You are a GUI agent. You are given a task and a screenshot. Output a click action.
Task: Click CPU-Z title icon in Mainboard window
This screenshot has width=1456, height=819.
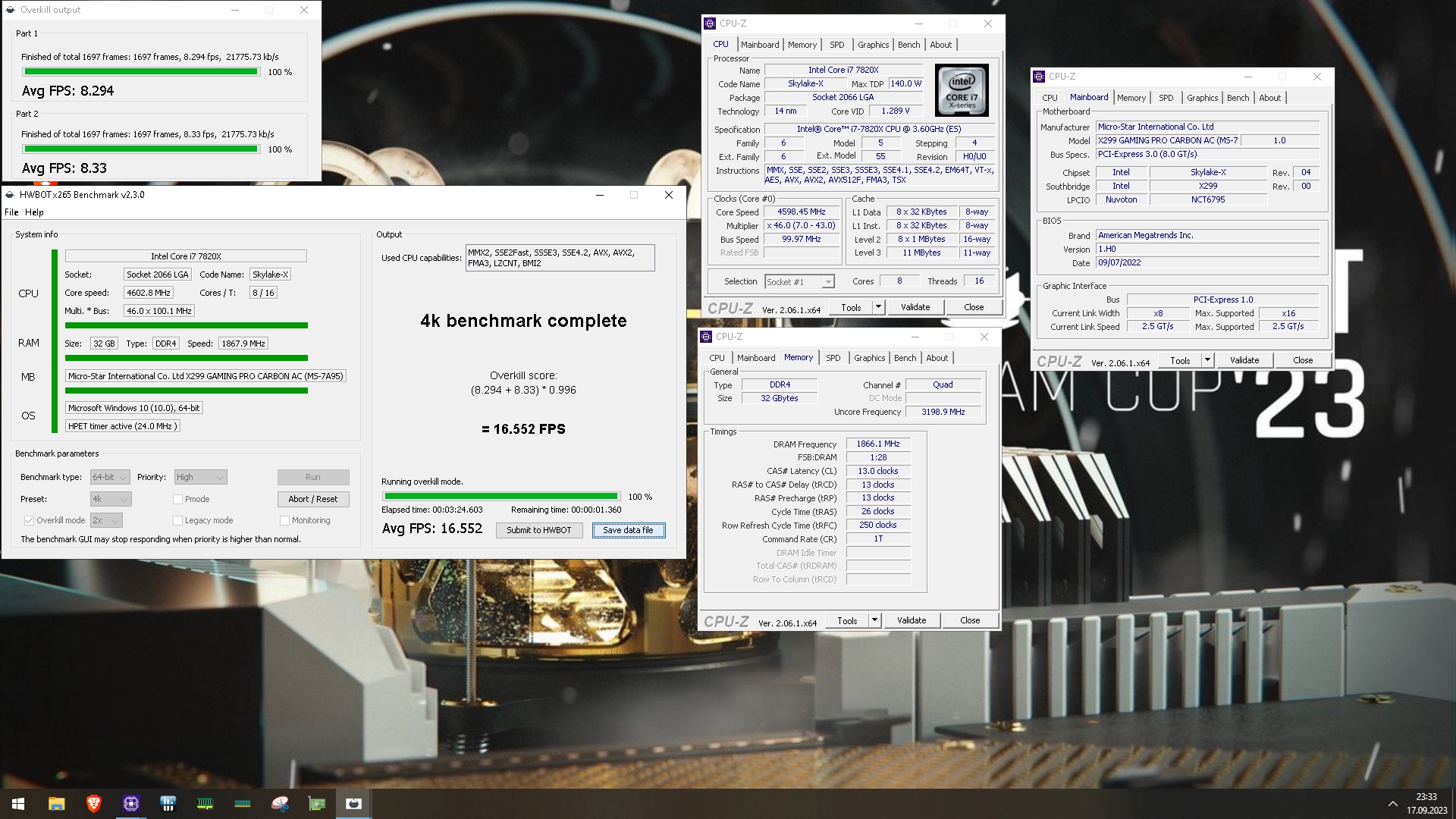(1039, 77)
